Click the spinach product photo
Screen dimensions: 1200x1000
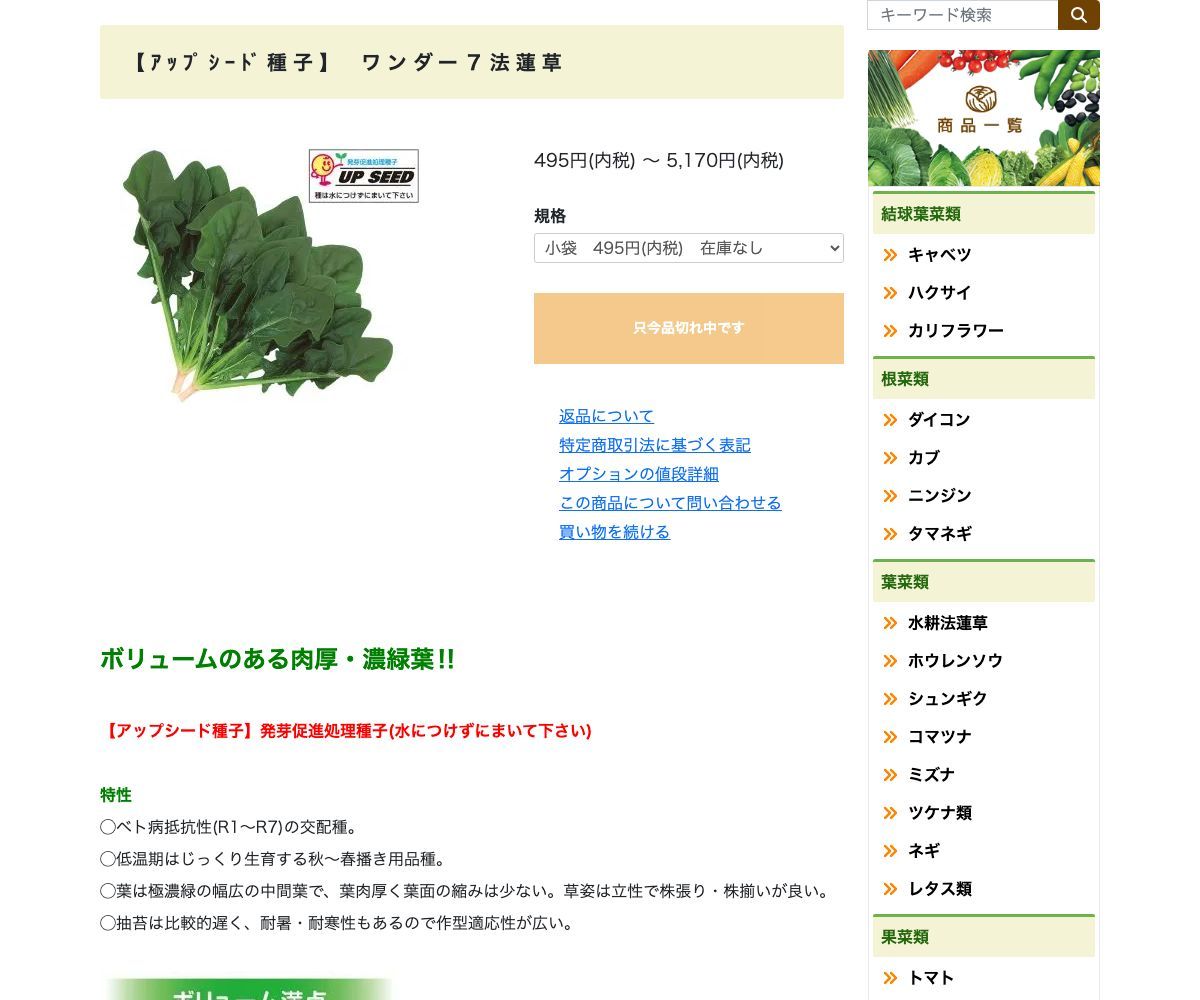click(255, 275)
